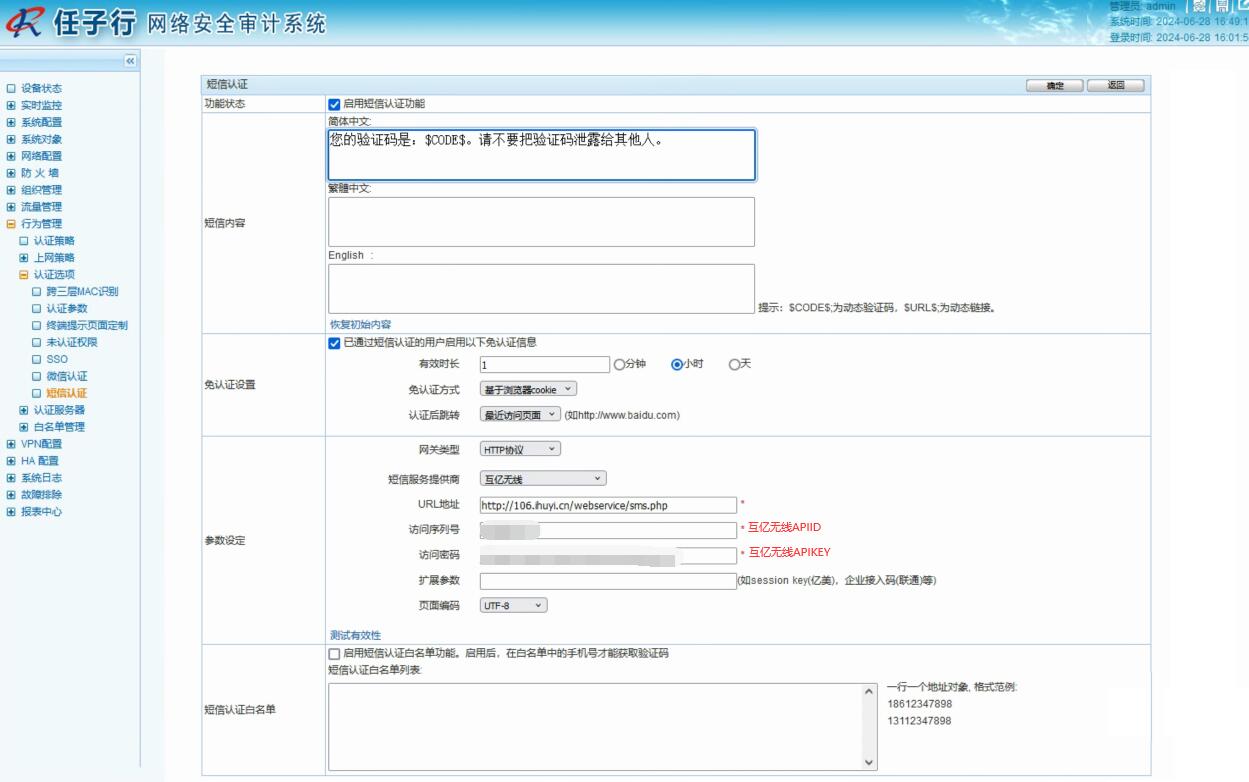This screenshot has width=1249, height=782.
Task: Collapse the 行为管理 tree node
Action: click(x=11, y=225)
